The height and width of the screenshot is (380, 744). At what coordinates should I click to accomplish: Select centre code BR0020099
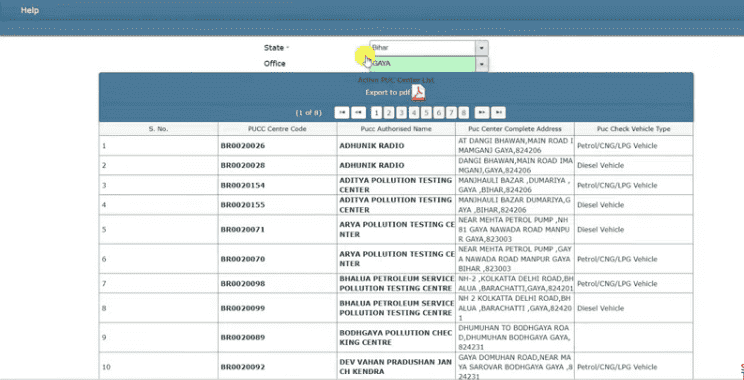coord(243,308)
